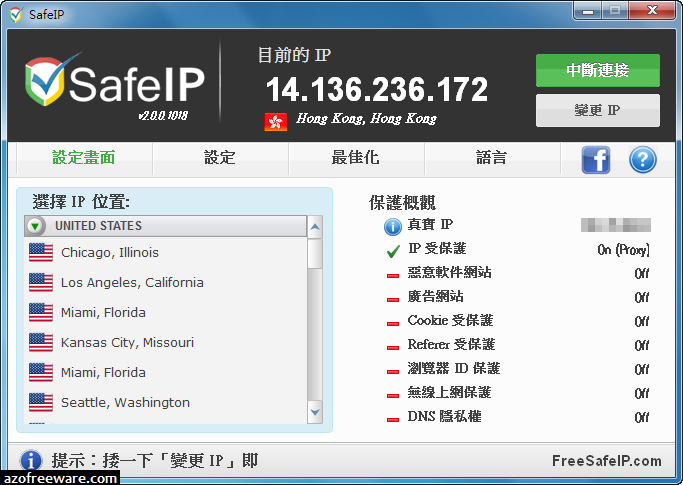
Task: Click the On (Proxy) status value
Action: point(623,250)
